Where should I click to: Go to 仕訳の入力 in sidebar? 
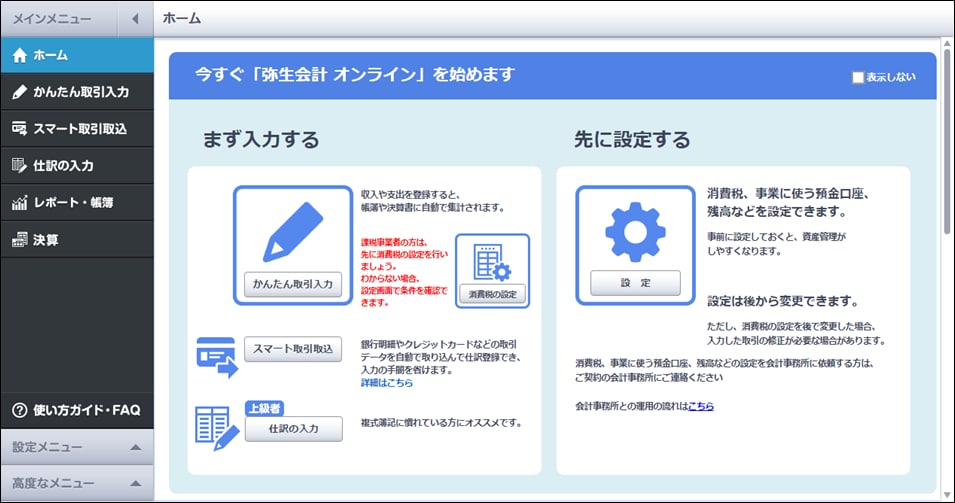[77, 166]
